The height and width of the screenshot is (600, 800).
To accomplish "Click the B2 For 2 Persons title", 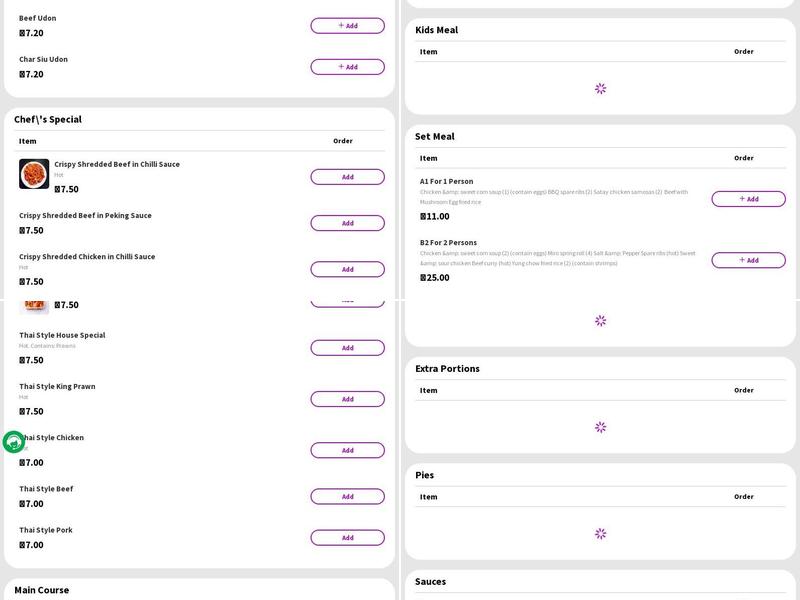I will point(448,242).
